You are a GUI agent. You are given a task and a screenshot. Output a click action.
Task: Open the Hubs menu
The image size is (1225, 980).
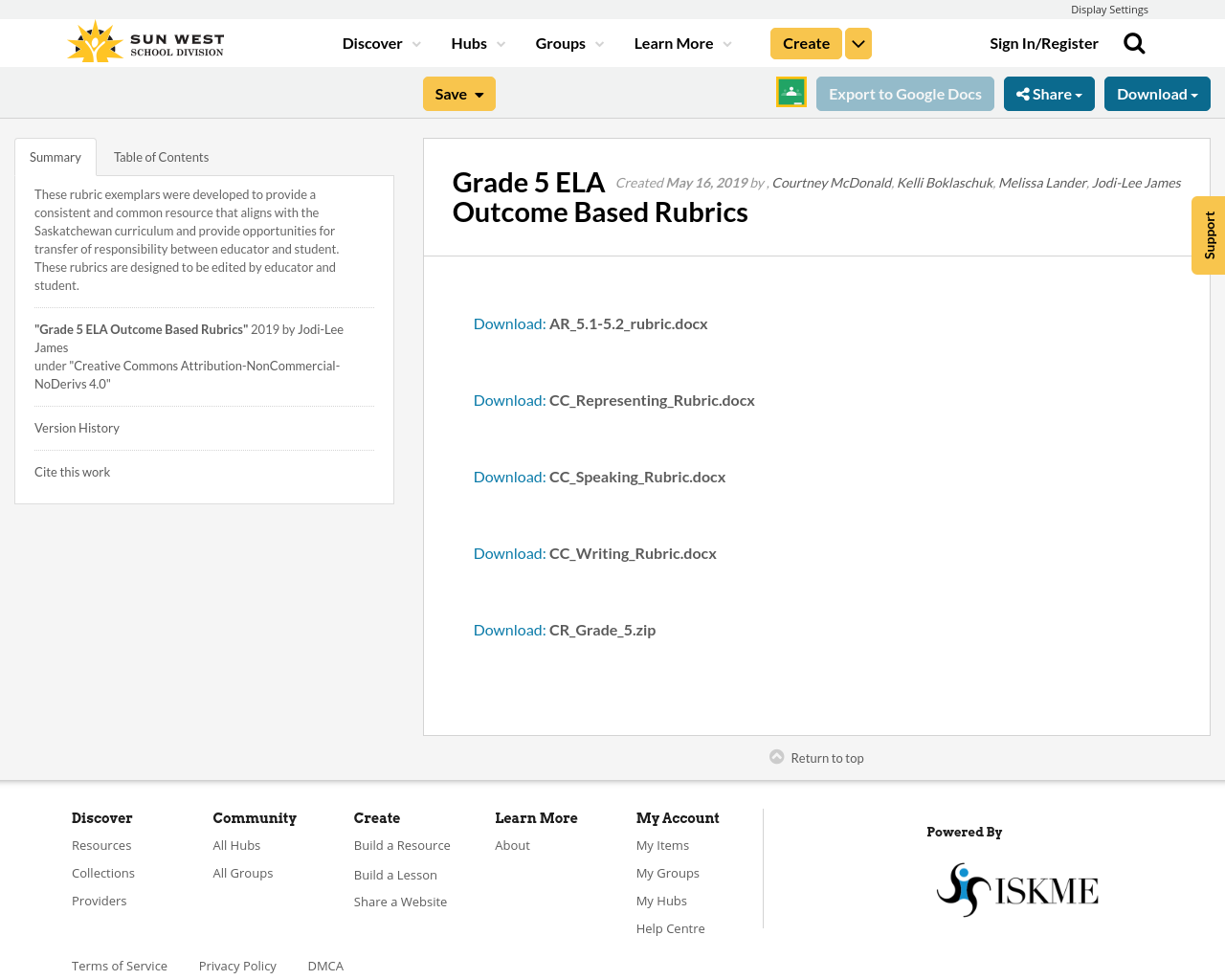(476, 42)
